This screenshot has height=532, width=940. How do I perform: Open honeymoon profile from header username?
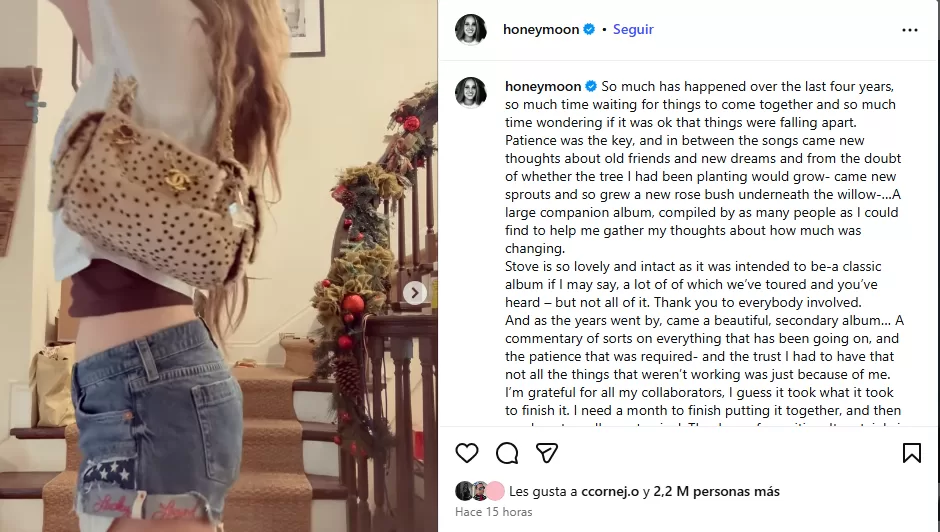coord(541,29)
